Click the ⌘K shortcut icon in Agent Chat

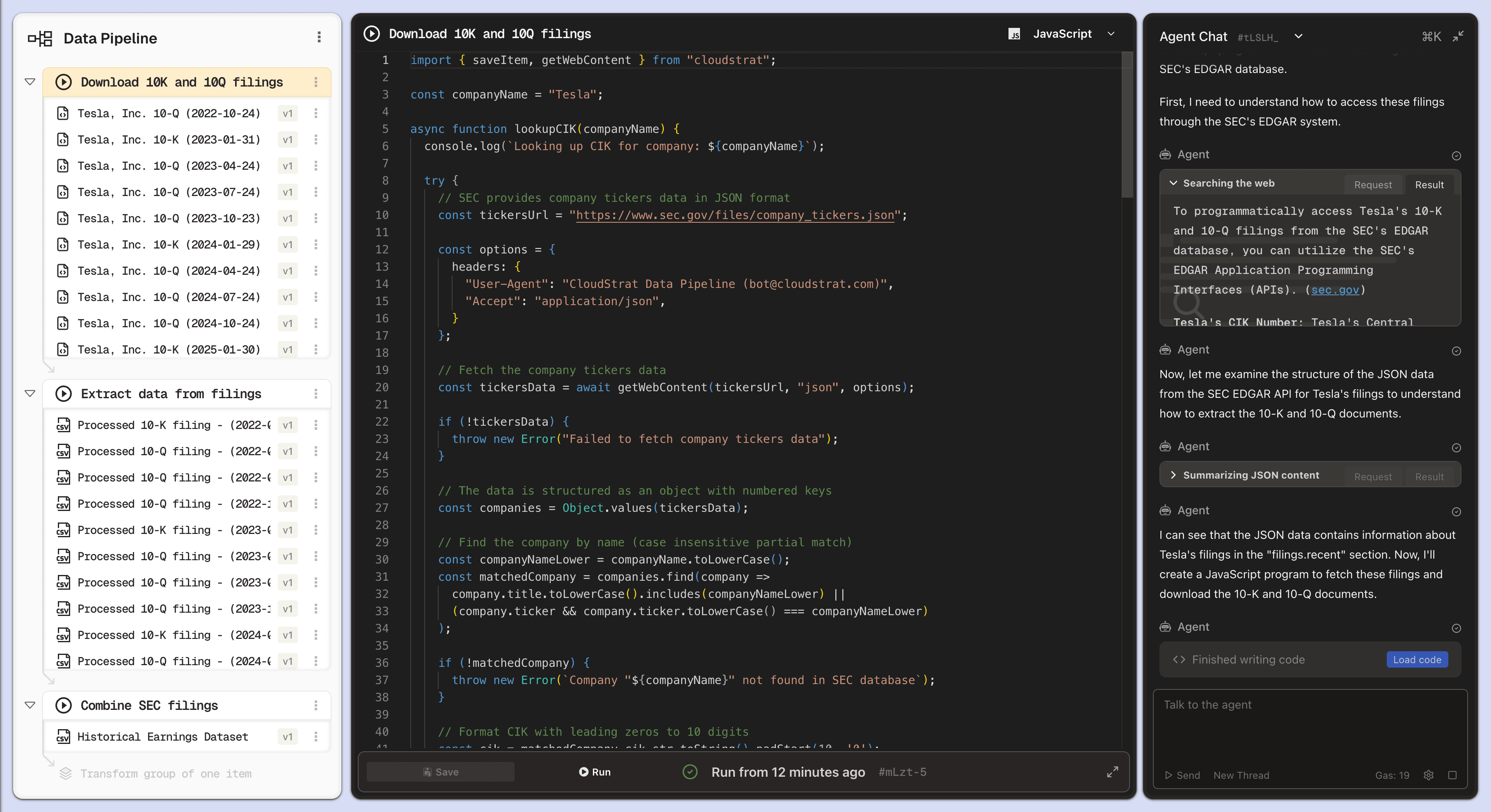(x=1432, y=36)
